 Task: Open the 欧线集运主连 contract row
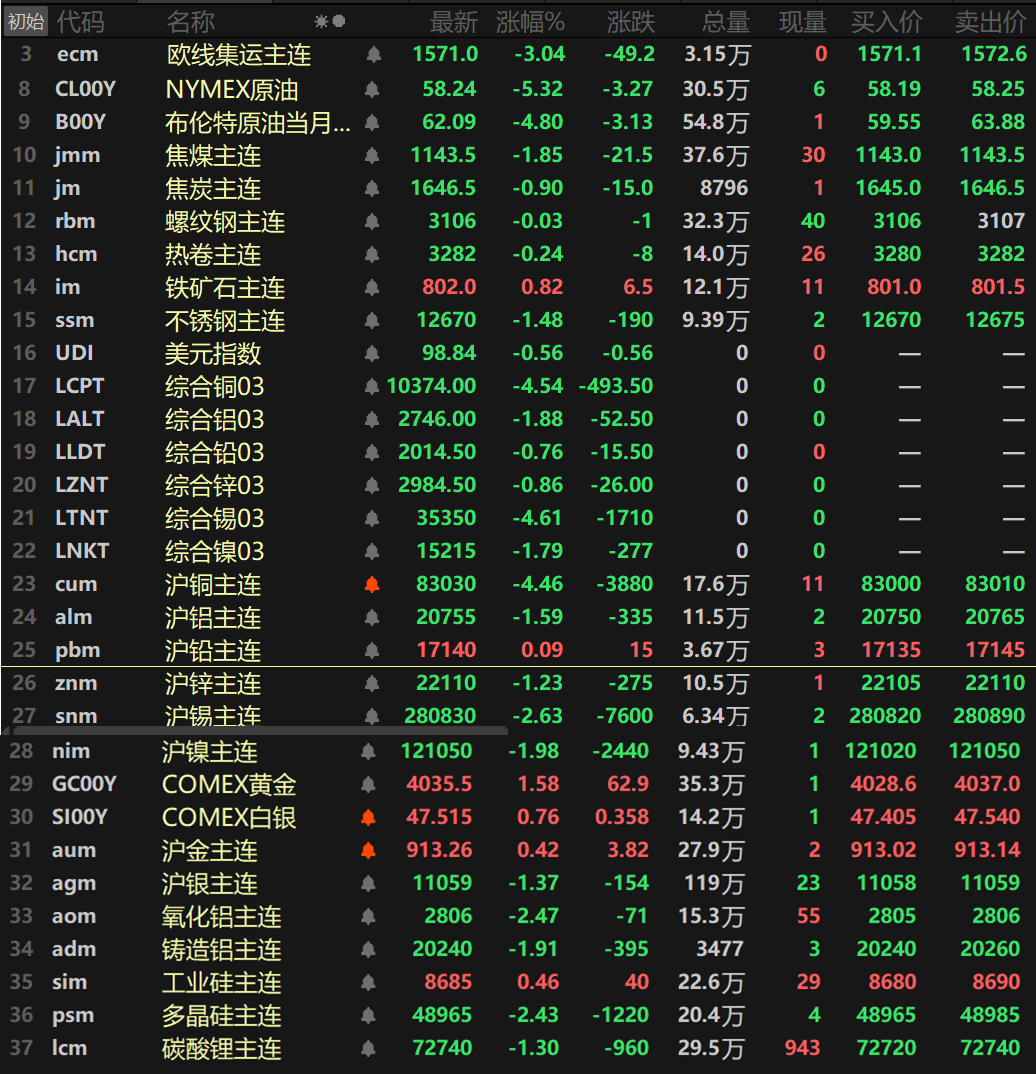click(238, 56)
